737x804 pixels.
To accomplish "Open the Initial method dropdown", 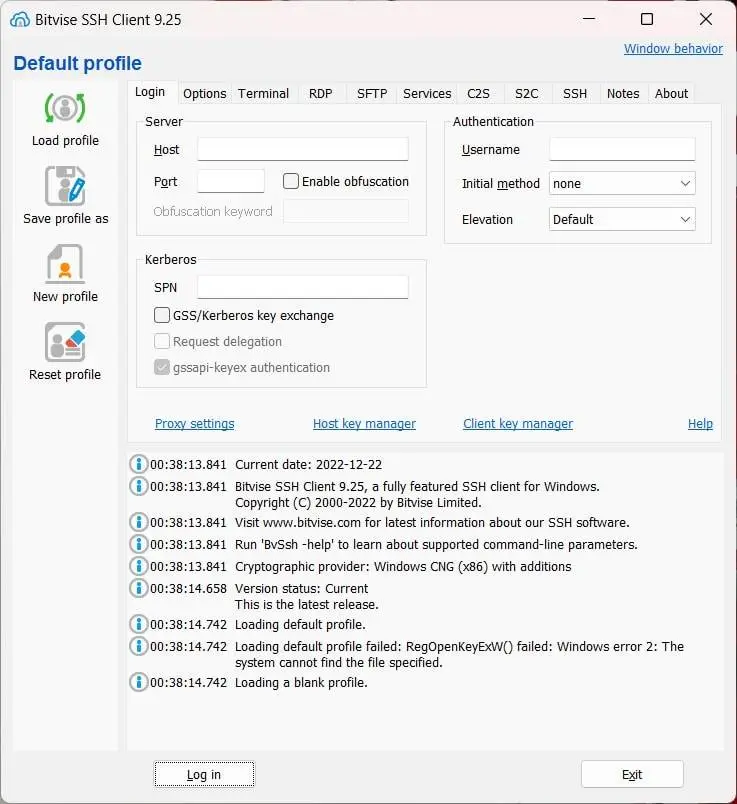I will (622, 184).
